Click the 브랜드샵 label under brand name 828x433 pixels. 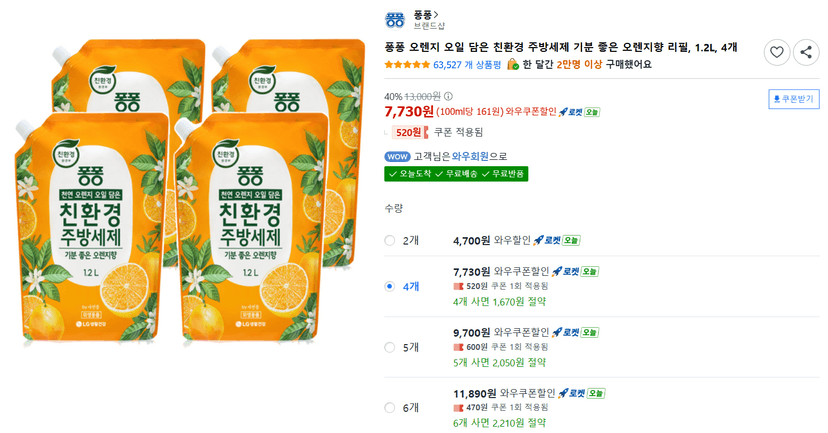(x=429, y=26)
